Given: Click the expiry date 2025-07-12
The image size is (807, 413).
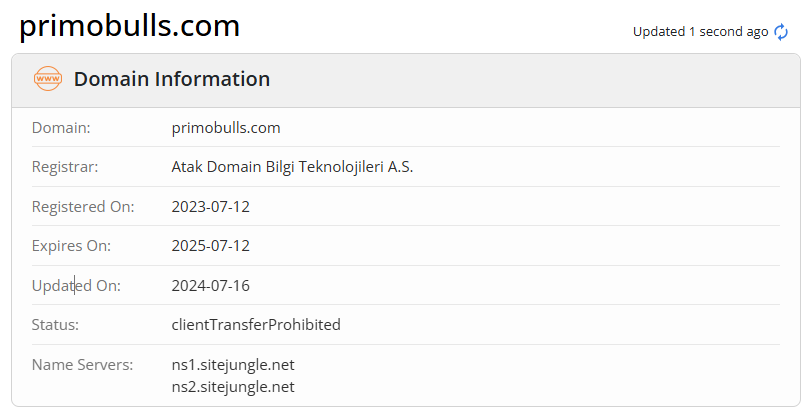Looking at the screenshot, I should [x=211, y=246].
